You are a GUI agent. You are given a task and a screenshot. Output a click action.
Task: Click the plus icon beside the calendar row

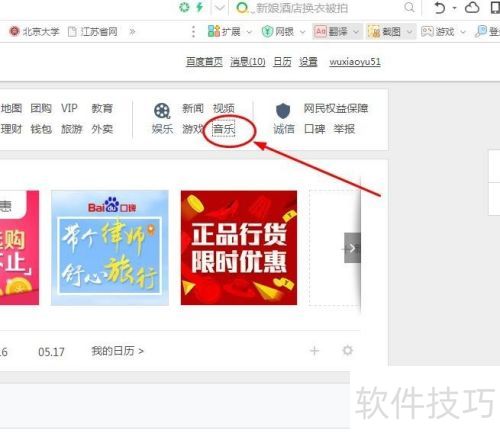pyautogui.click(x=314, y=351)
